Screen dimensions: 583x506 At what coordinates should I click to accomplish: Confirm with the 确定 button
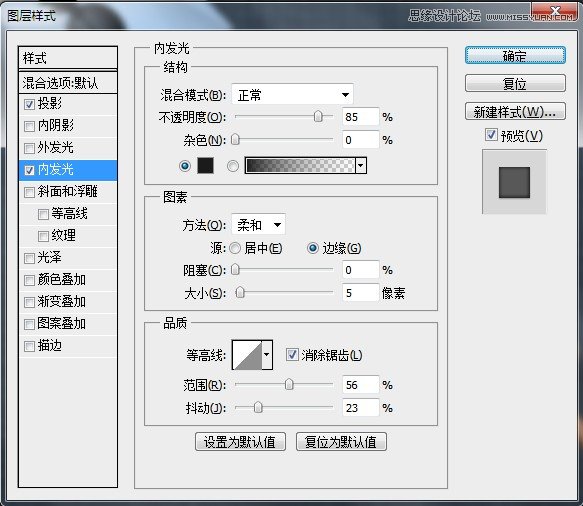[515, 55]
